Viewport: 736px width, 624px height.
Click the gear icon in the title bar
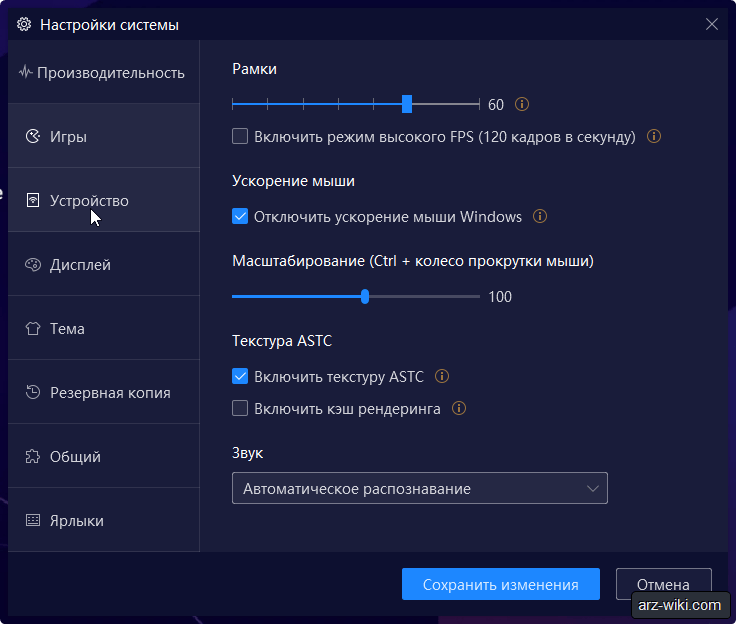24,24
